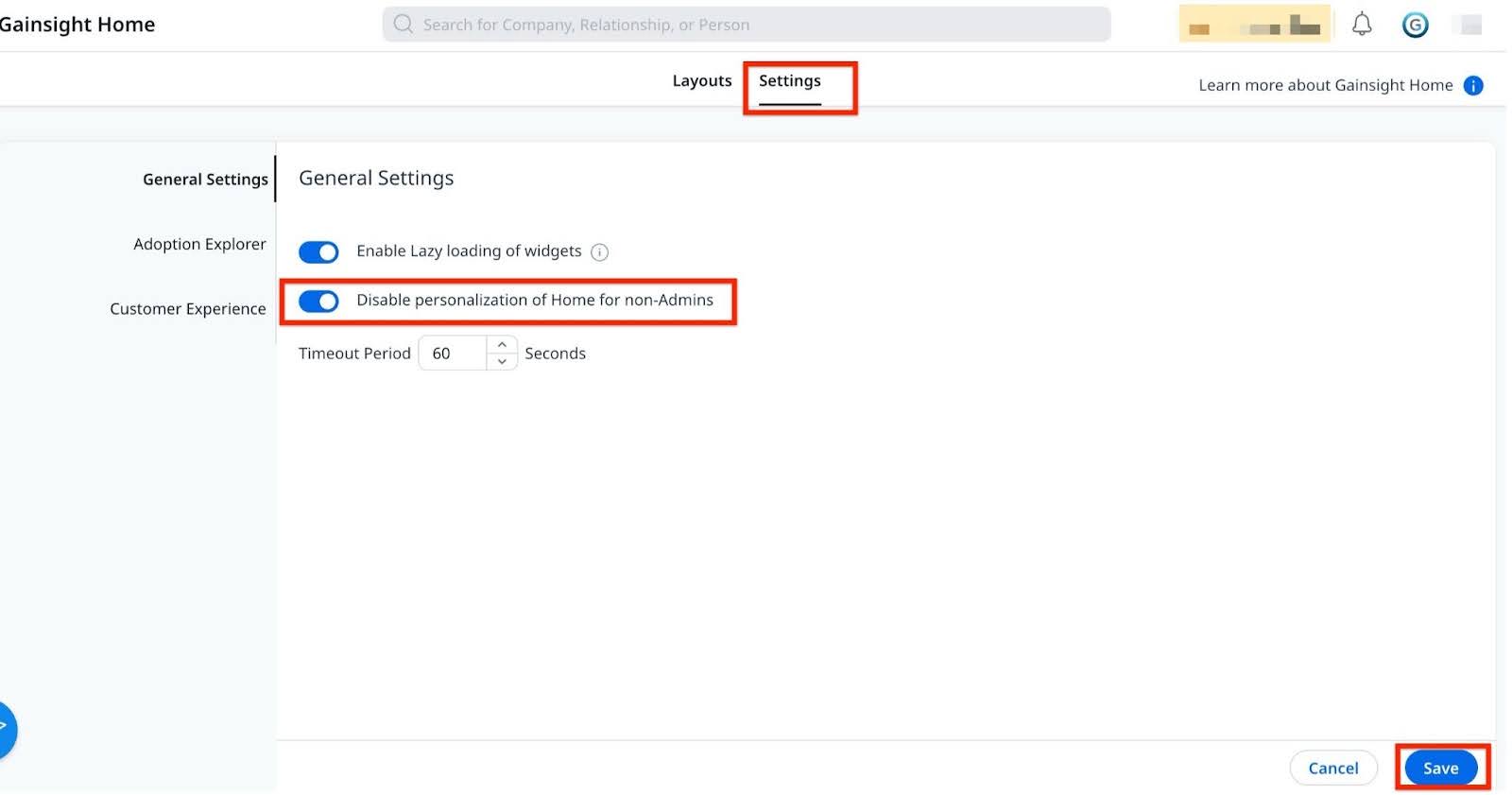Click the search magnifier icon

pyautogui.click(x=404, y=24)
